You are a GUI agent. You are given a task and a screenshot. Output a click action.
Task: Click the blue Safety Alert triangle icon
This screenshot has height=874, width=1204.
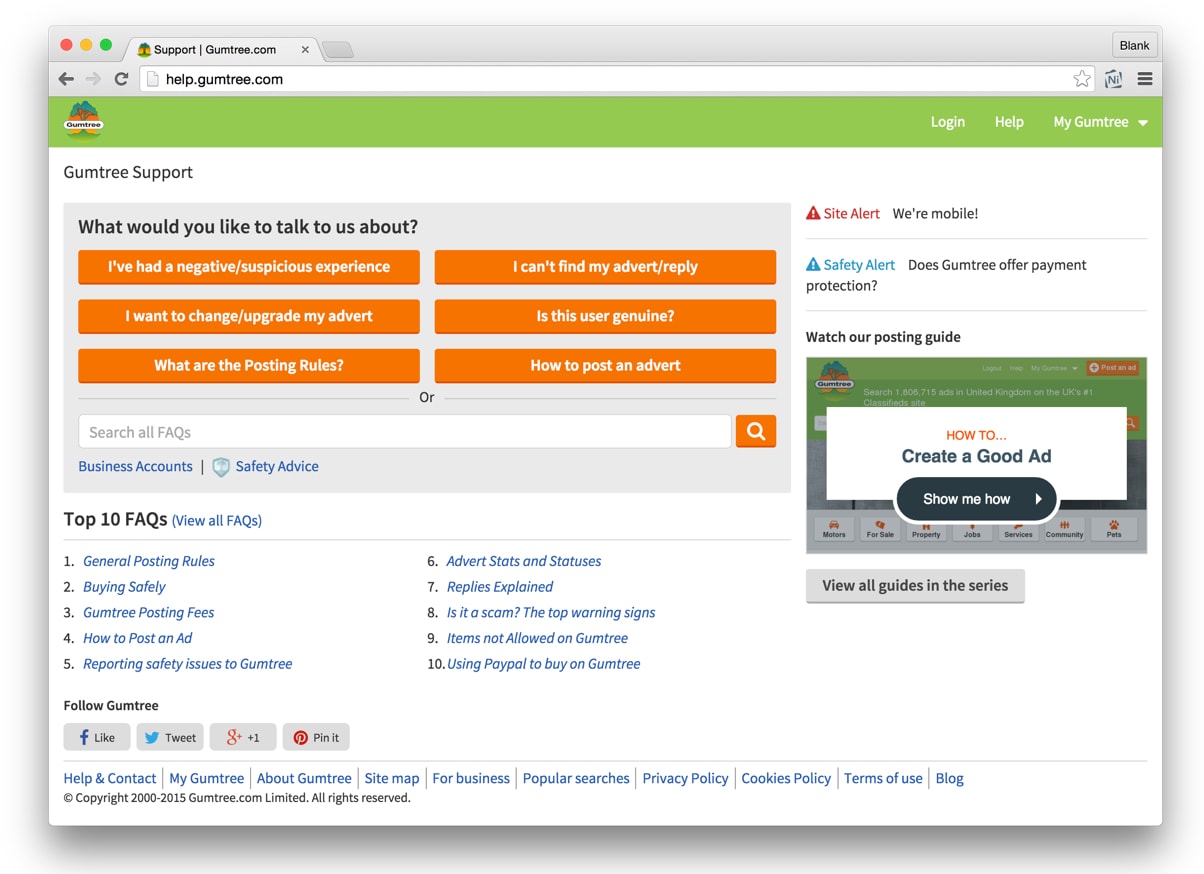[x=813, y=265]
